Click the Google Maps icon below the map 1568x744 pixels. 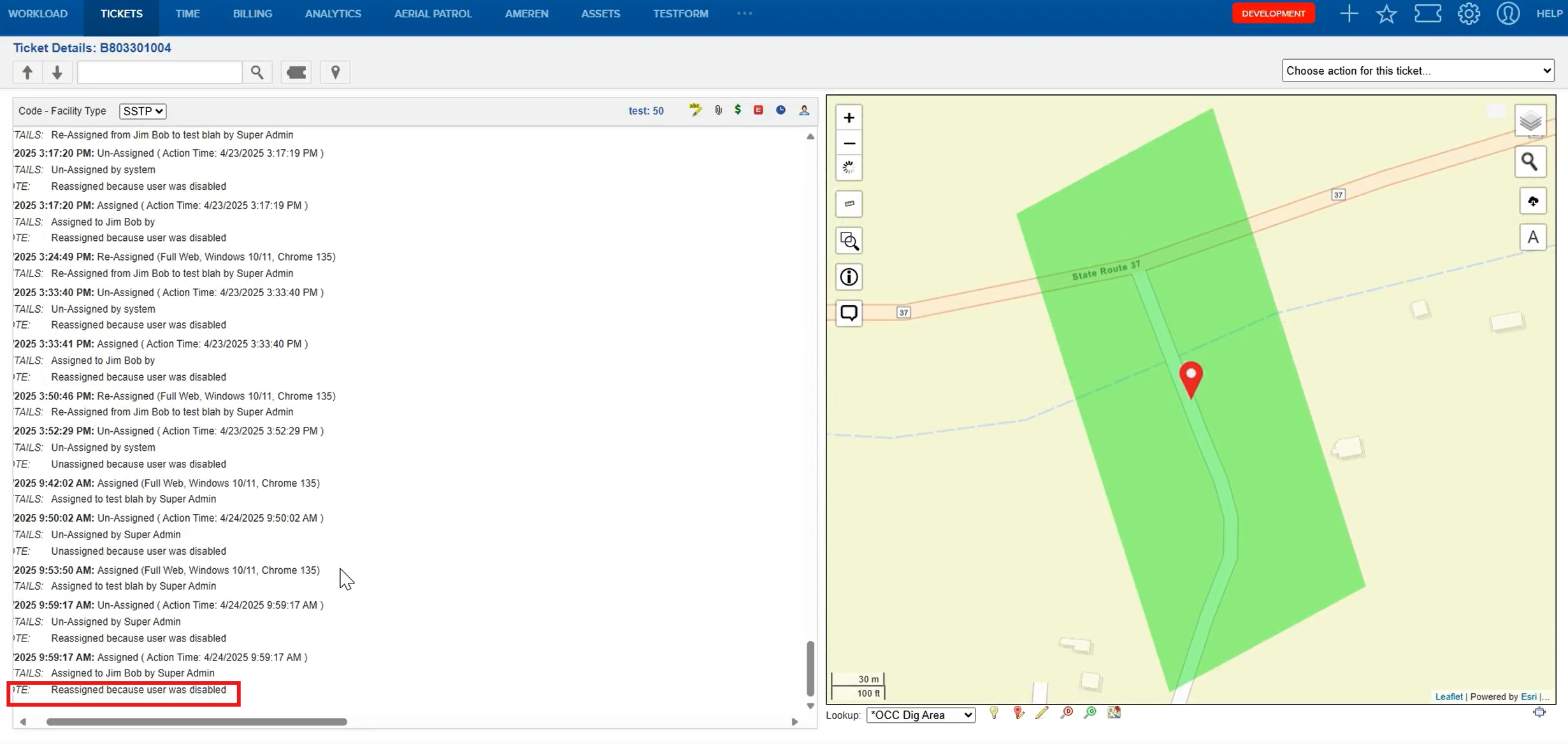tap(1114, 713)
